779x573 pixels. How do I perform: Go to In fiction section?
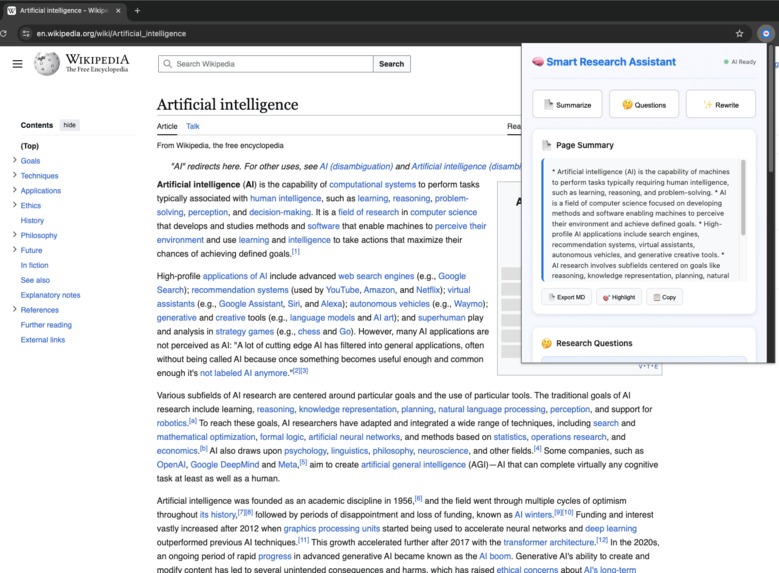pyautogui.click(x=34, y=265)
